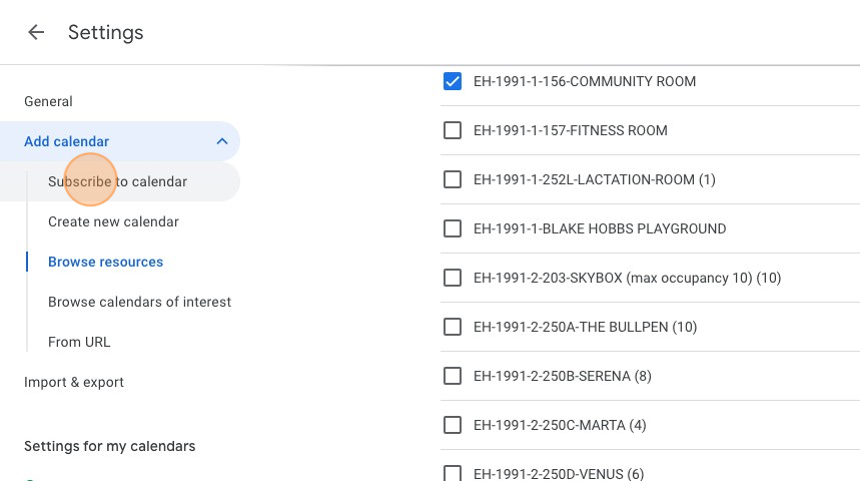
Task: Open Browse calendars of interest
Action: click(140, 302)
